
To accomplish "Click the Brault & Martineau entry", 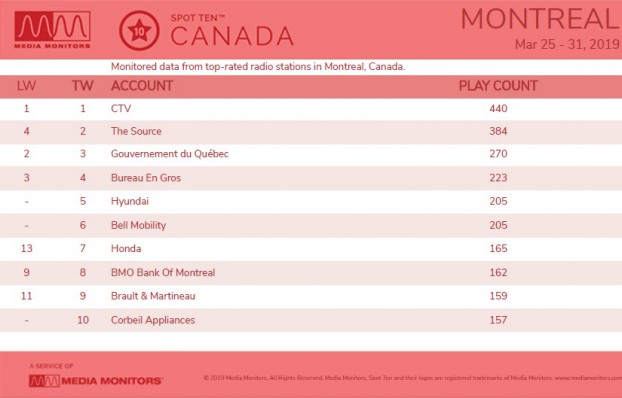I will pos(153,296).
